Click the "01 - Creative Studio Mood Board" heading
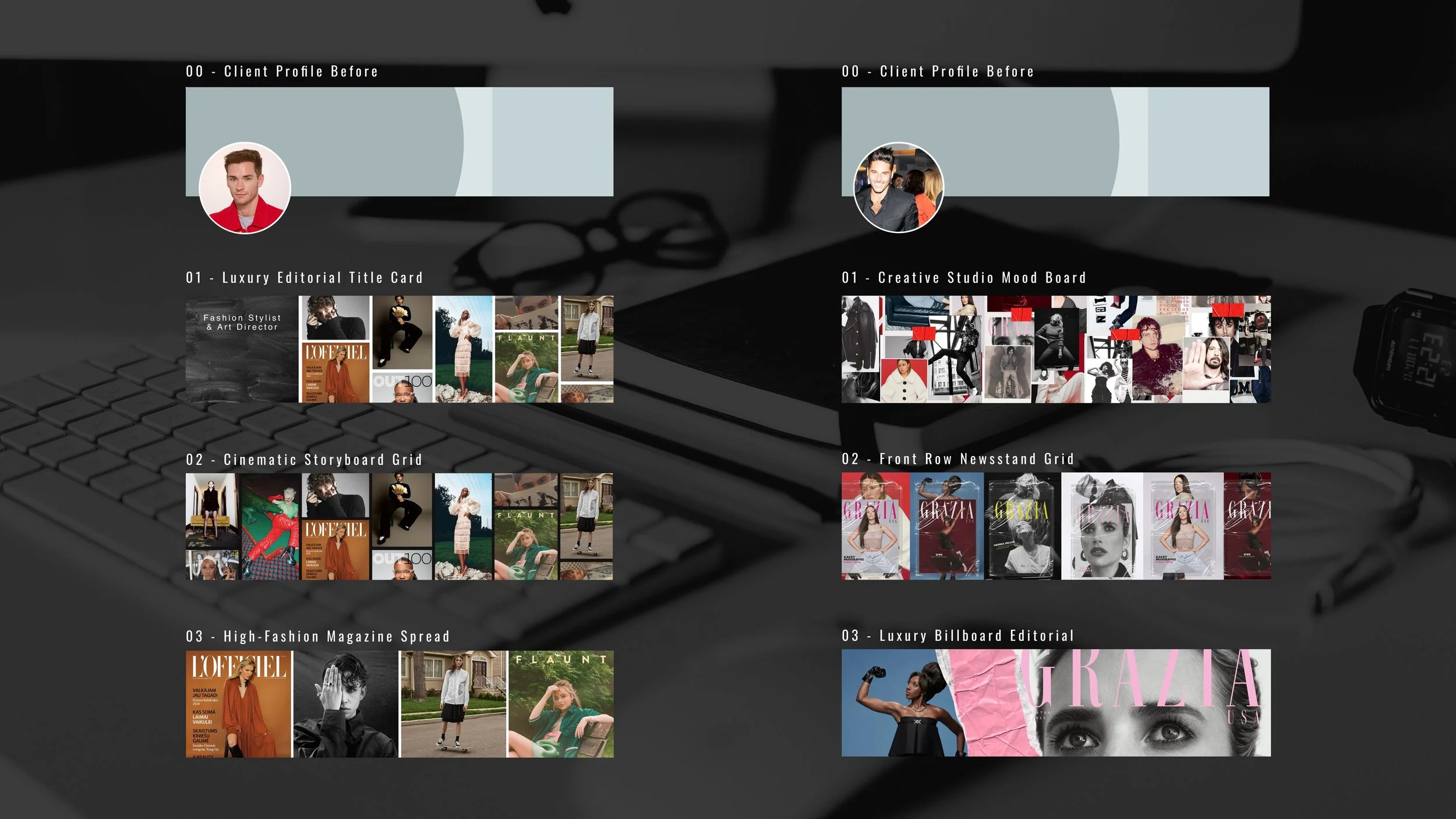1456x819 pixels. [964, 278]
